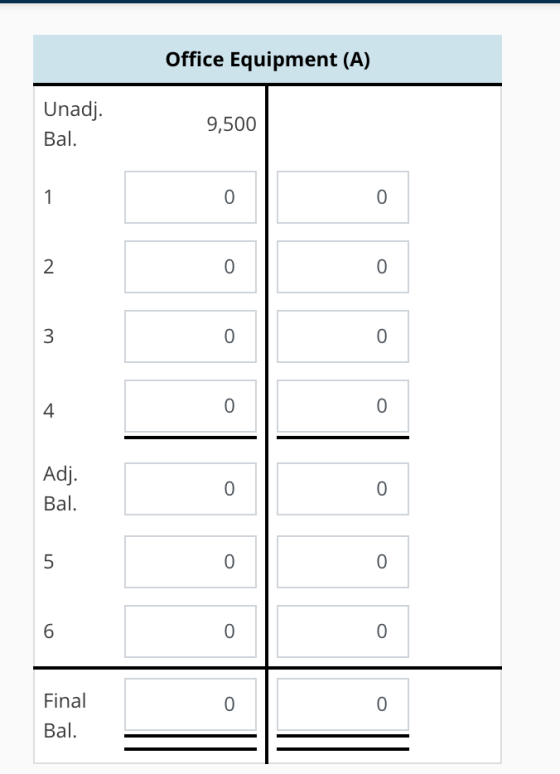Focus the row 6 credit input field
560x774 pixels.
[343, 631]
